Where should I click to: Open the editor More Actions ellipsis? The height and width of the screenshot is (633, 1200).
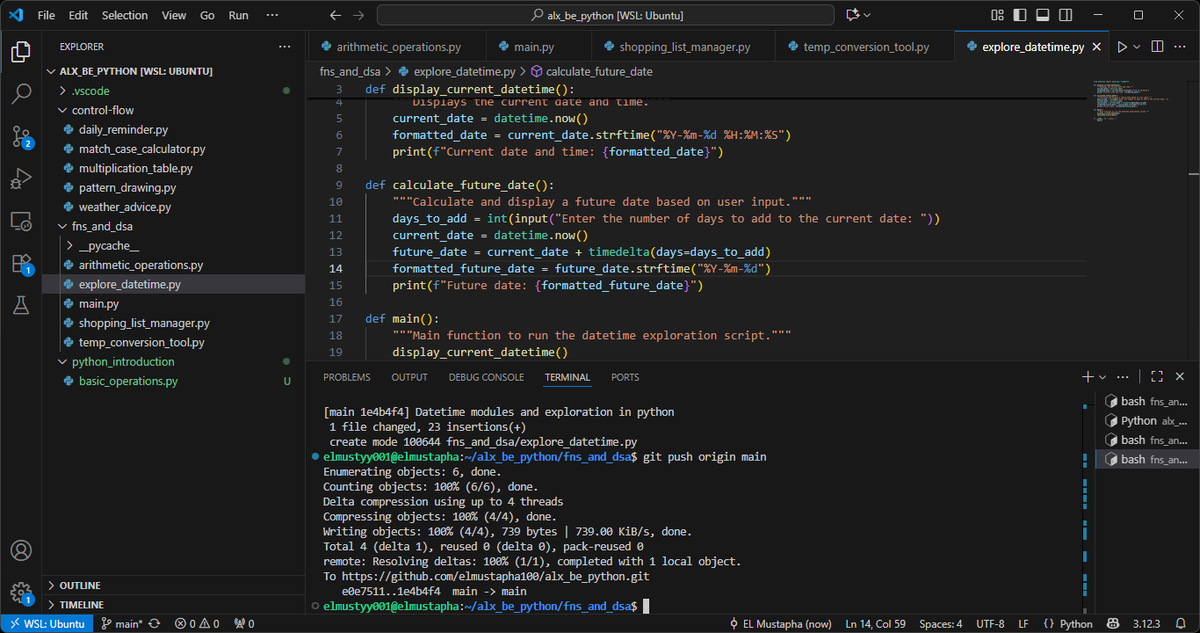(1181, 47)
